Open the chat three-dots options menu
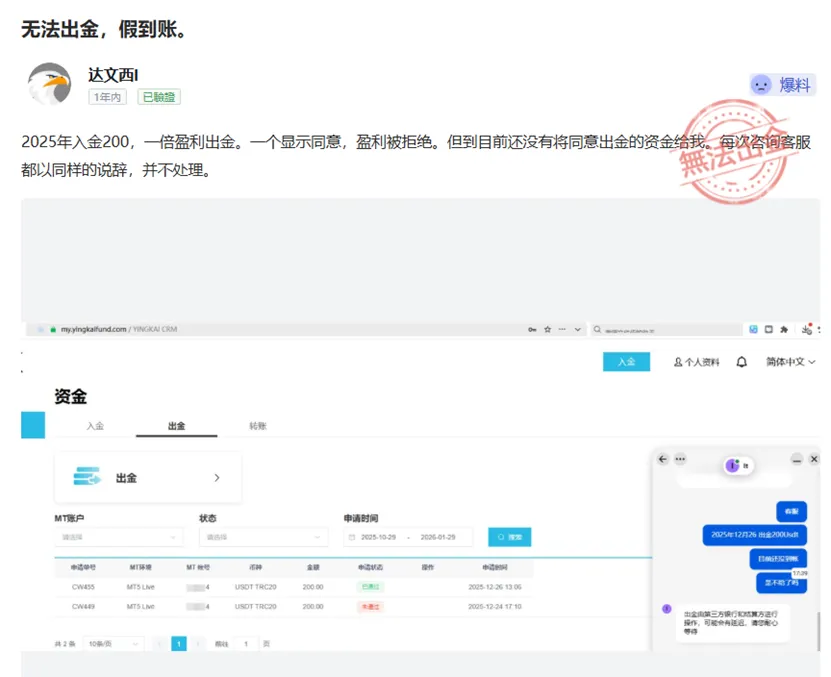831x677 pixels. [680, 459]
